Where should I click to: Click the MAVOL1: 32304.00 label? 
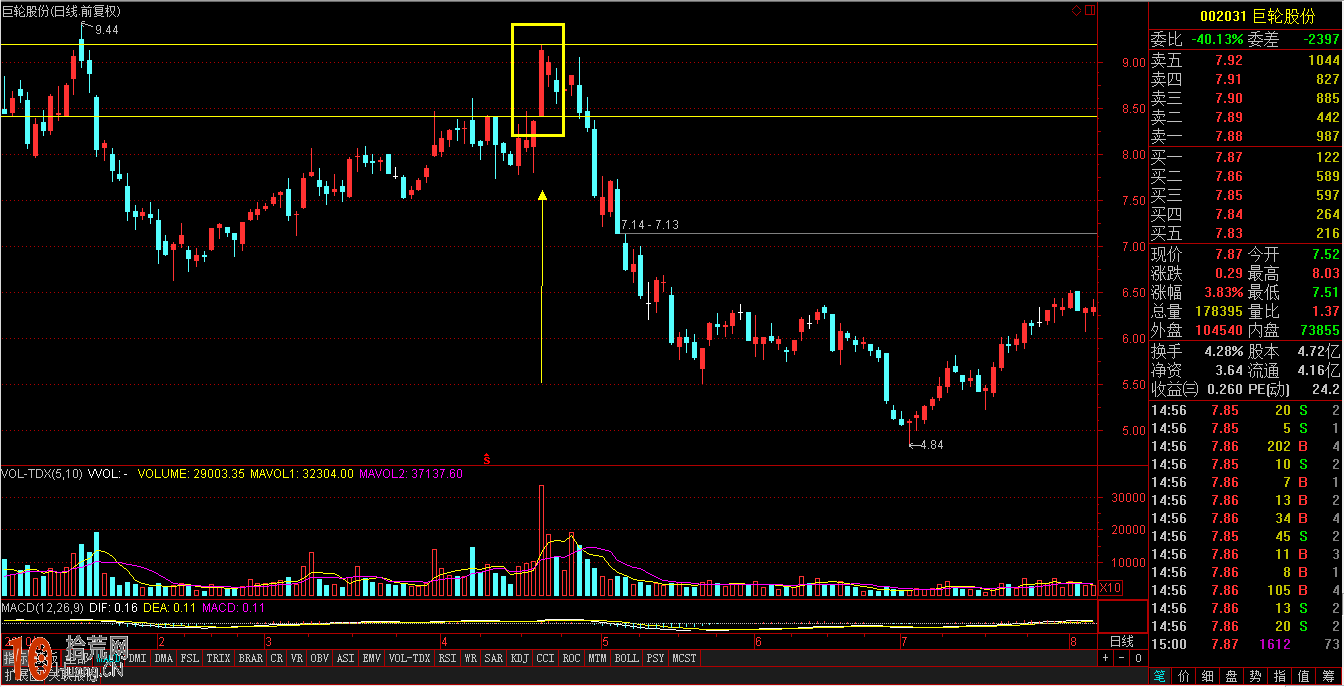point(301,473)
